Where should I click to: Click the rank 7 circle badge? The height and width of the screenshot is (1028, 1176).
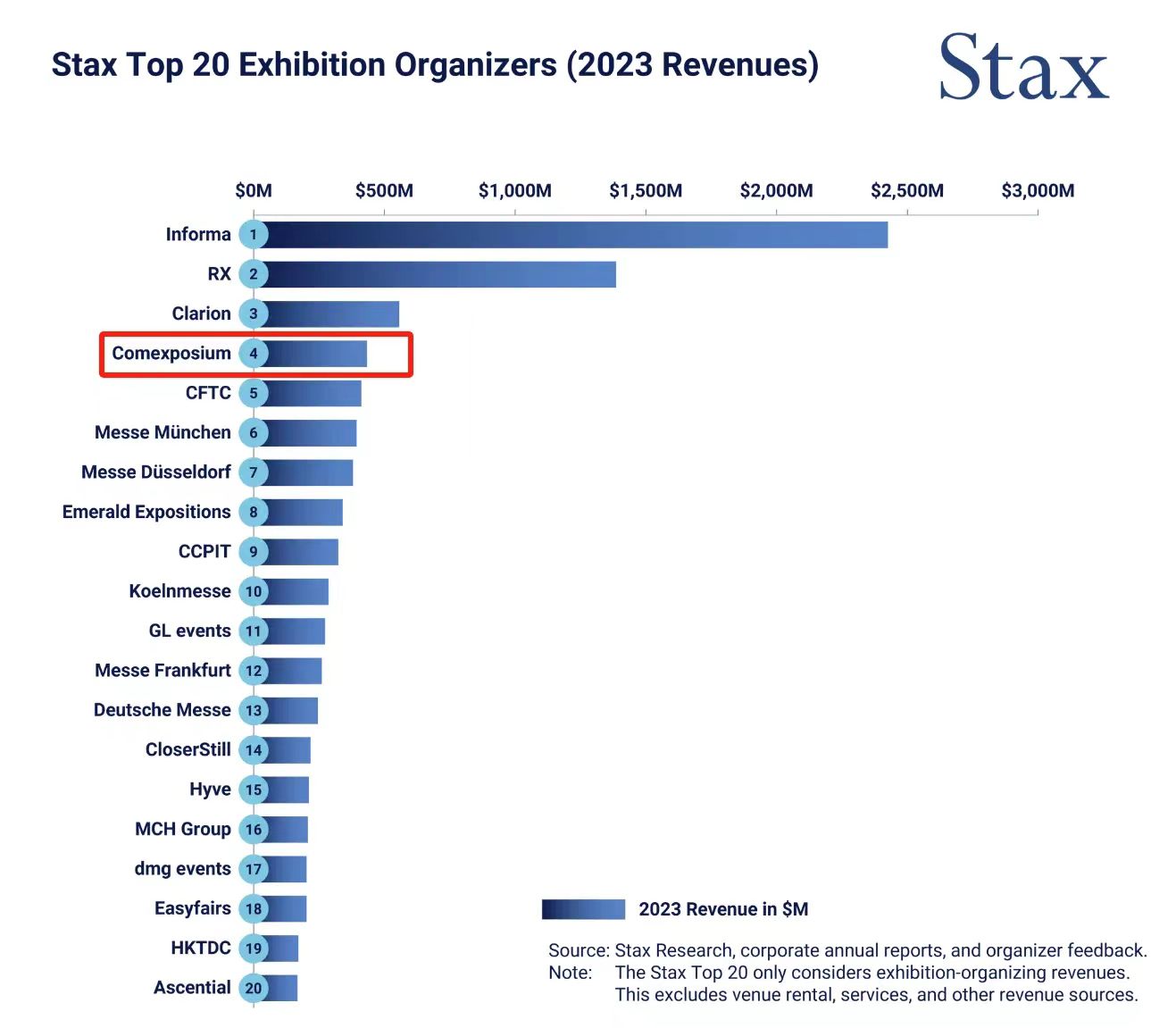254,472
